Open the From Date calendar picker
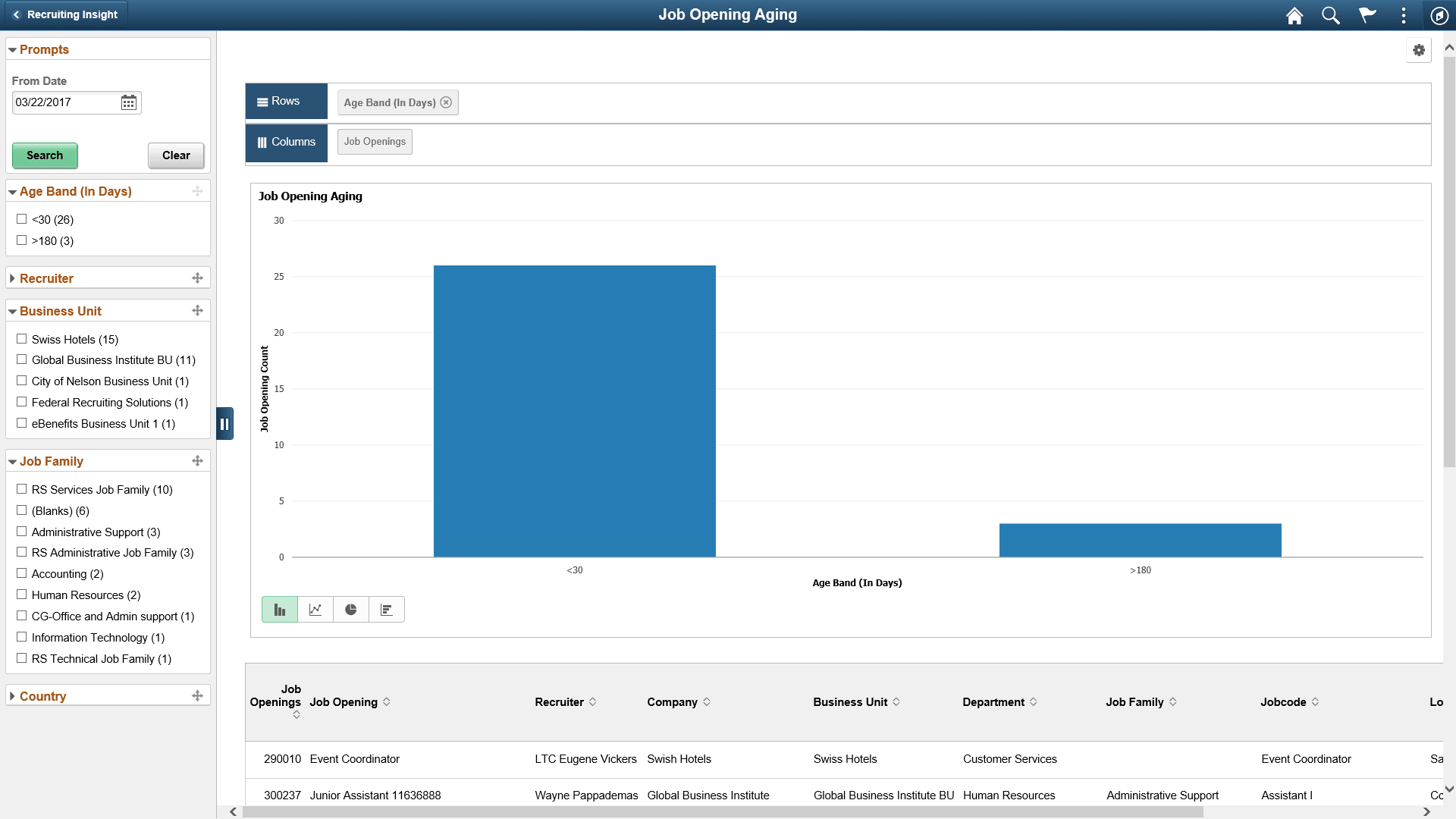The width and height of the screenshot is (1456, 819). click(x=129, y=103)
